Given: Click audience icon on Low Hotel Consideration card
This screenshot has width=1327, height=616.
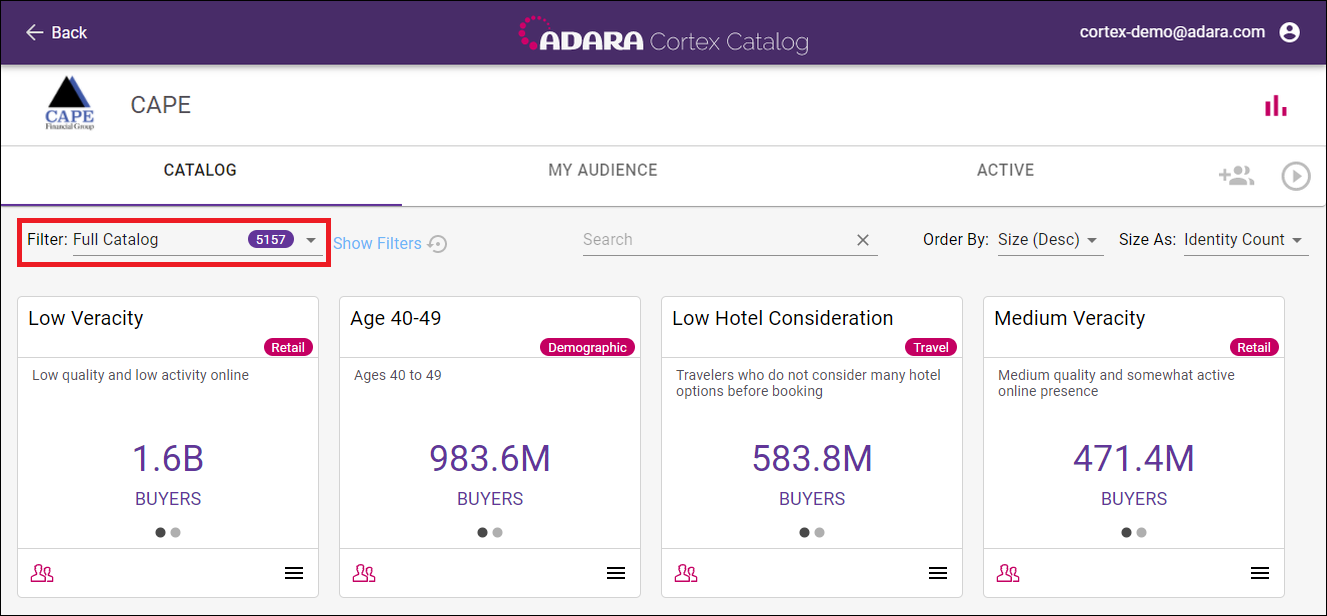Looking at the screenshot, I should (x=686, y=573).
